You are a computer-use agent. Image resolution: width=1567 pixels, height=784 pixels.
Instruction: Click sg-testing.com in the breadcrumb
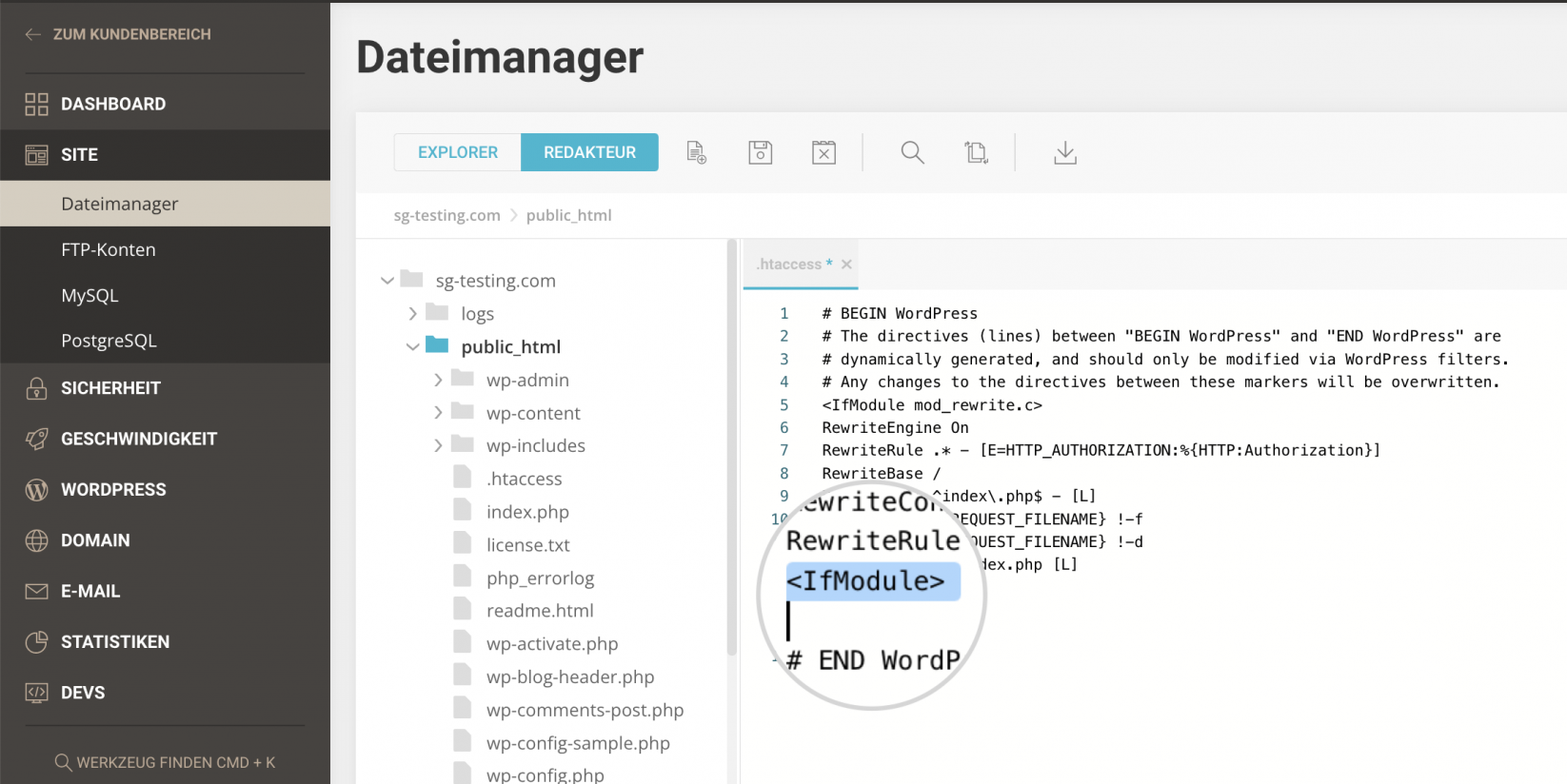coord(446,215)
